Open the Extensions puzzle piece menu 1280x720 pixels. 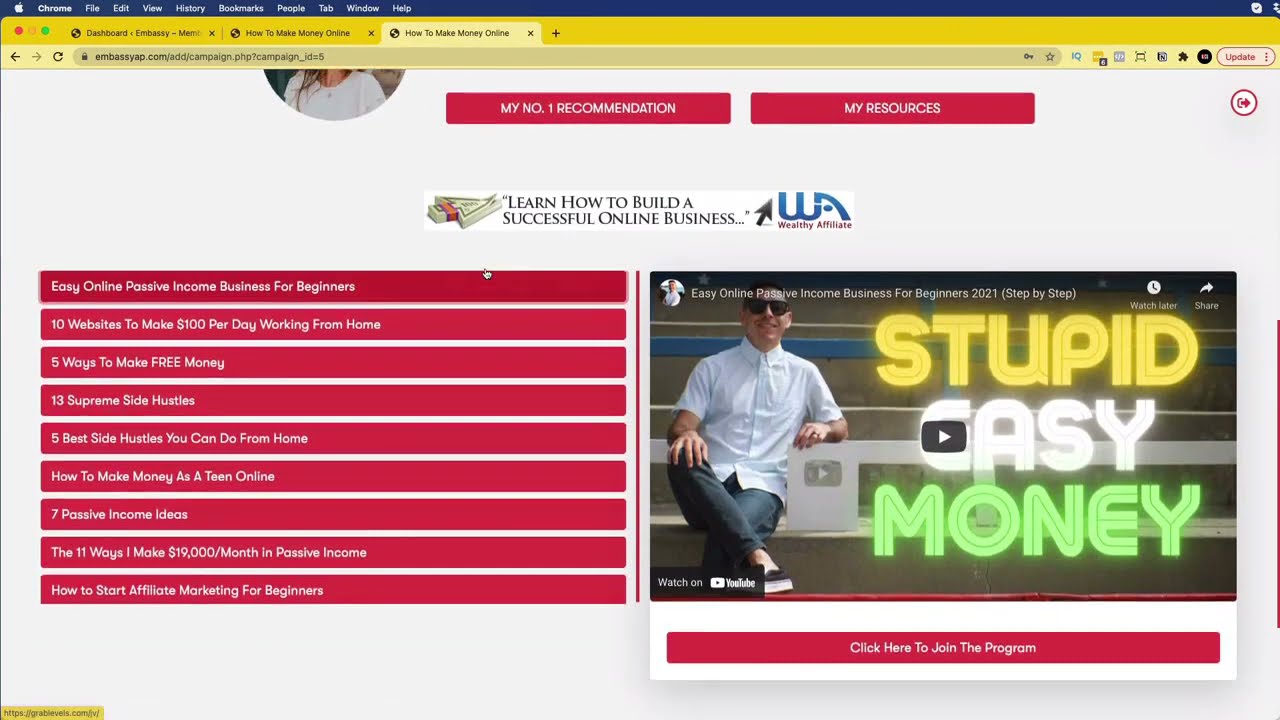(1183, 57)
